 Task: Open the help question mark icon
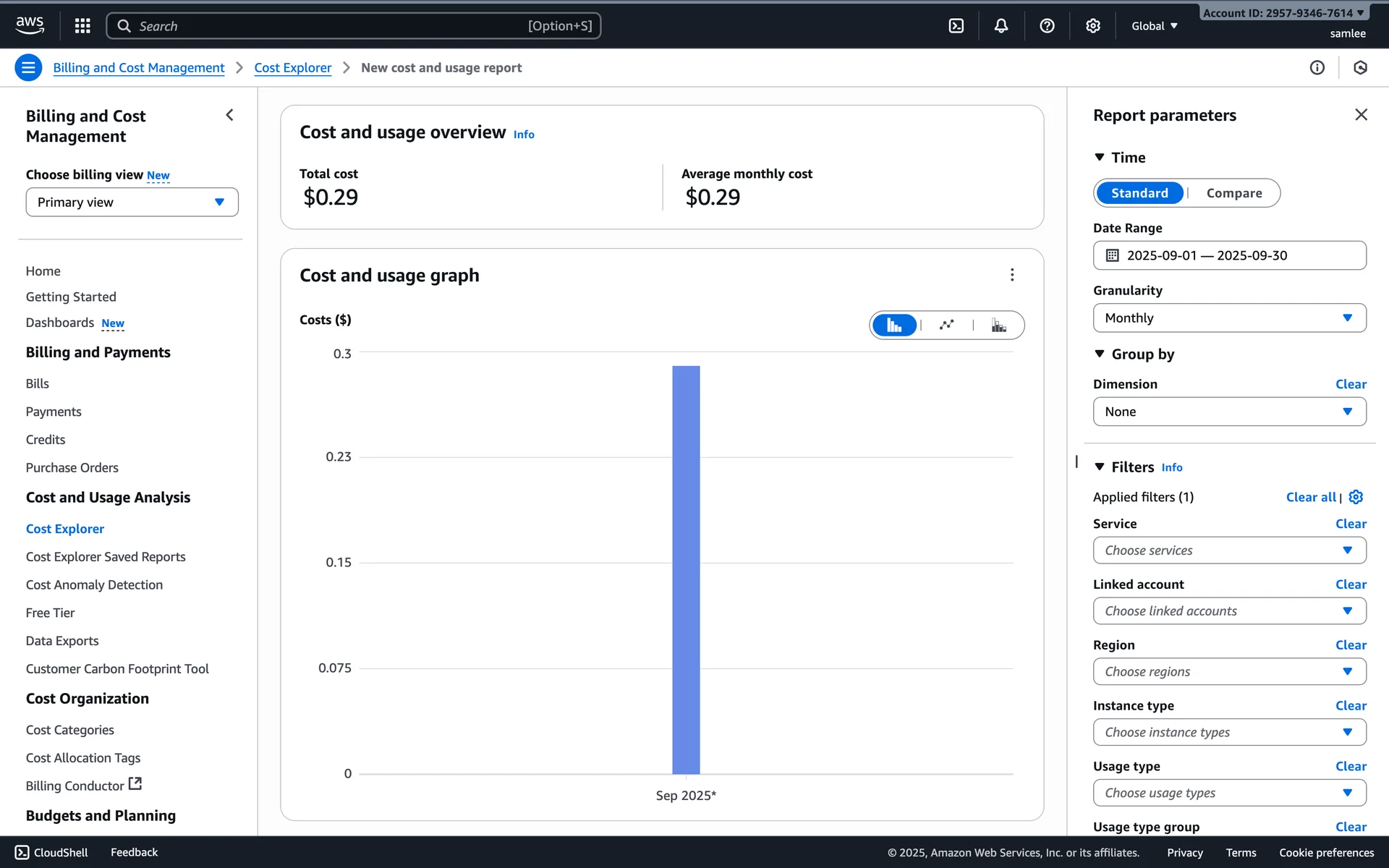point(1046,26)
